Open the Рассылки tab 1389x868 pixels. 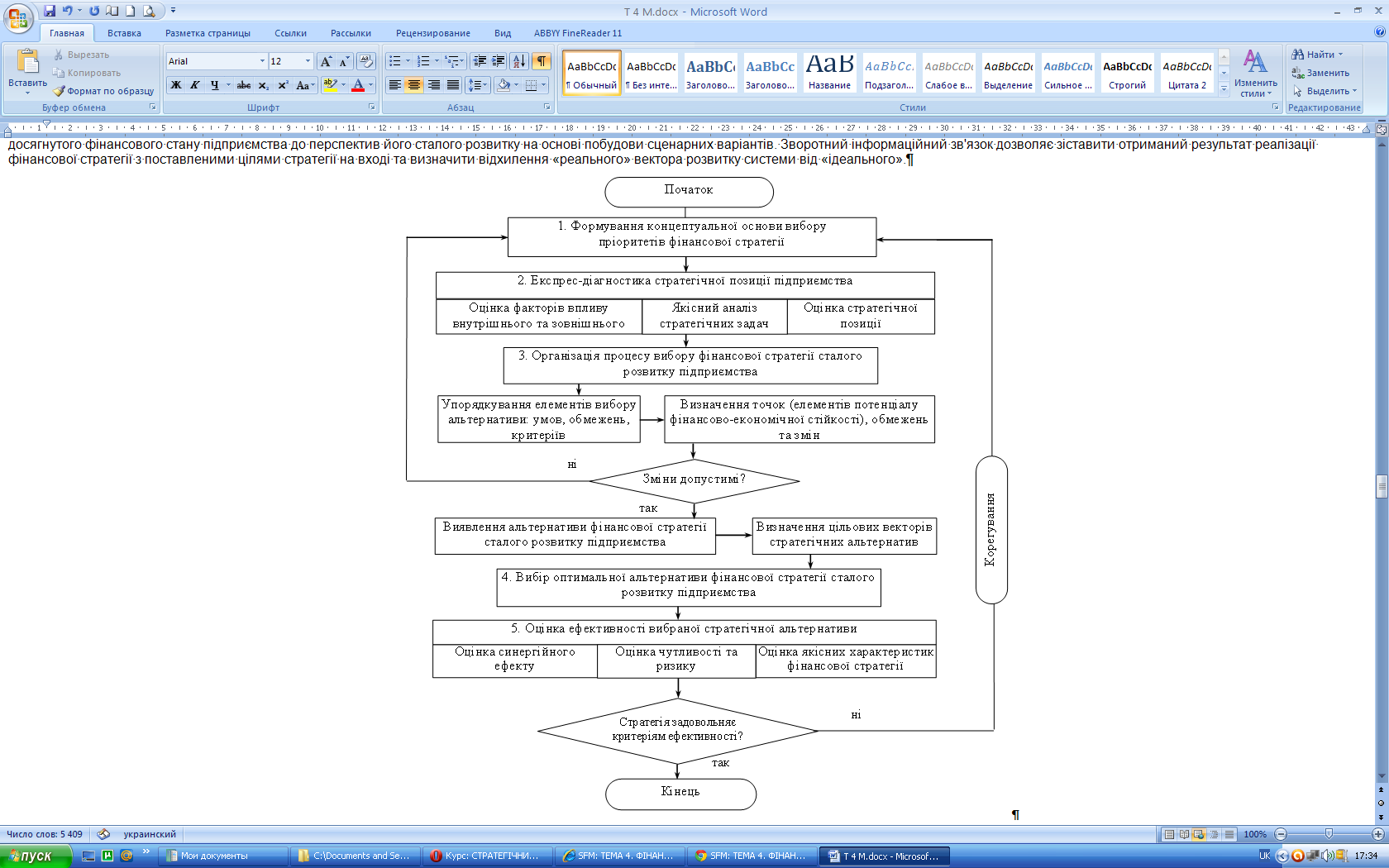pyautogui.click(x=351, y=33)
